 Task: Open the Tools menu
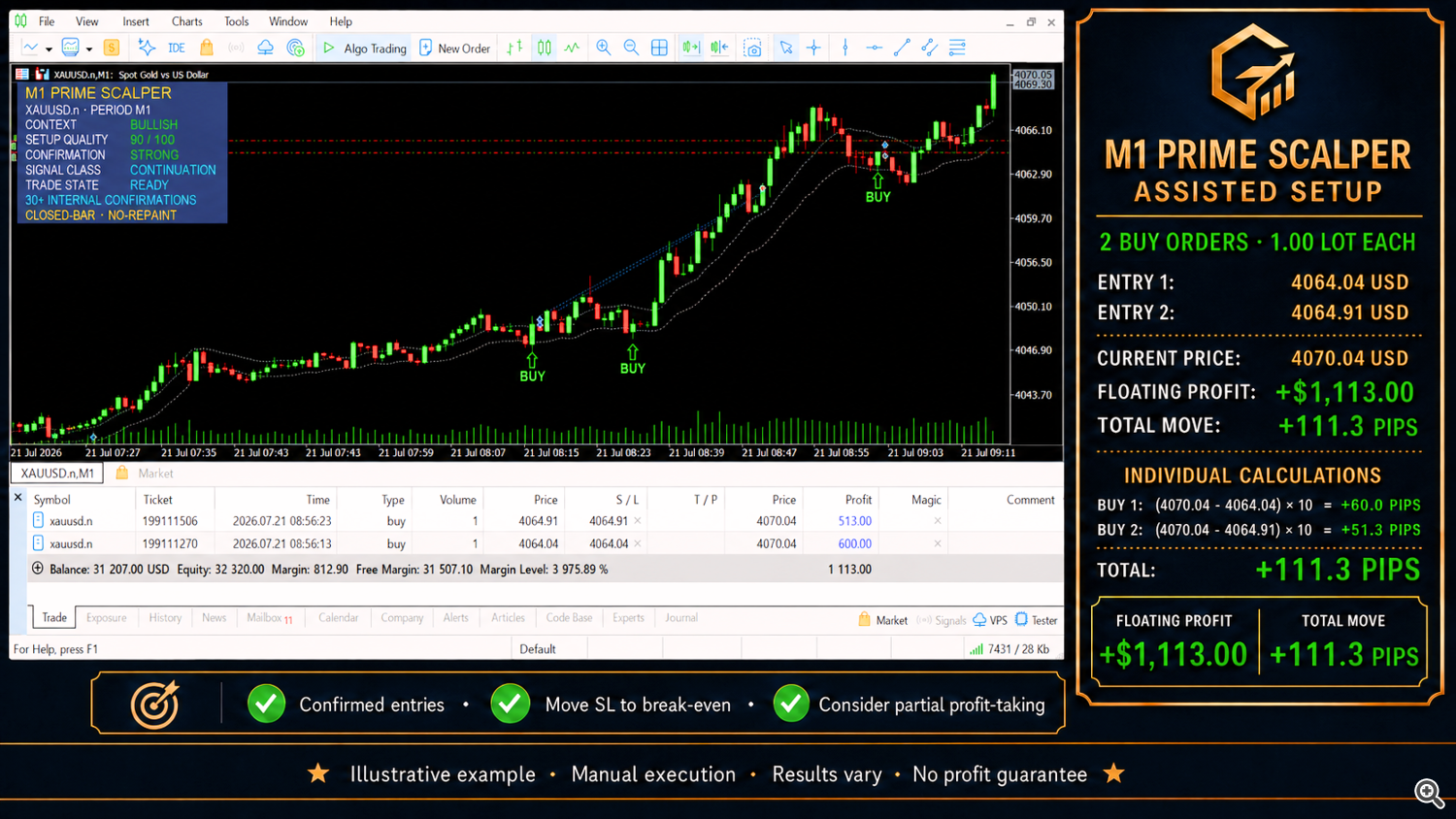coord(236,21)
